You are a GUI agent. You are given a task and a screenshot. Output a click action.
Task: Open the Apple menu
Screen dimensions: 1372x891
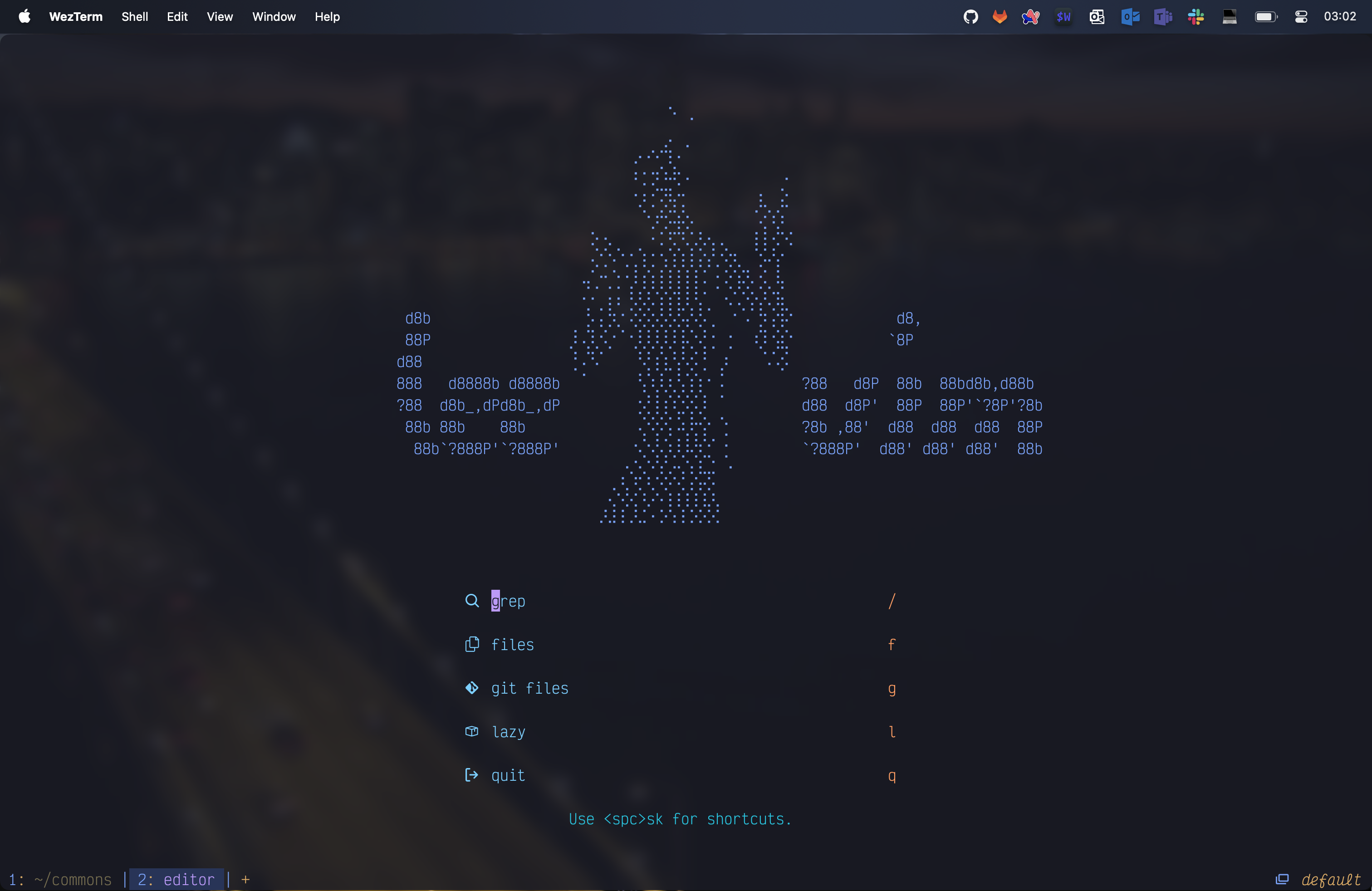tap(24, 16)
